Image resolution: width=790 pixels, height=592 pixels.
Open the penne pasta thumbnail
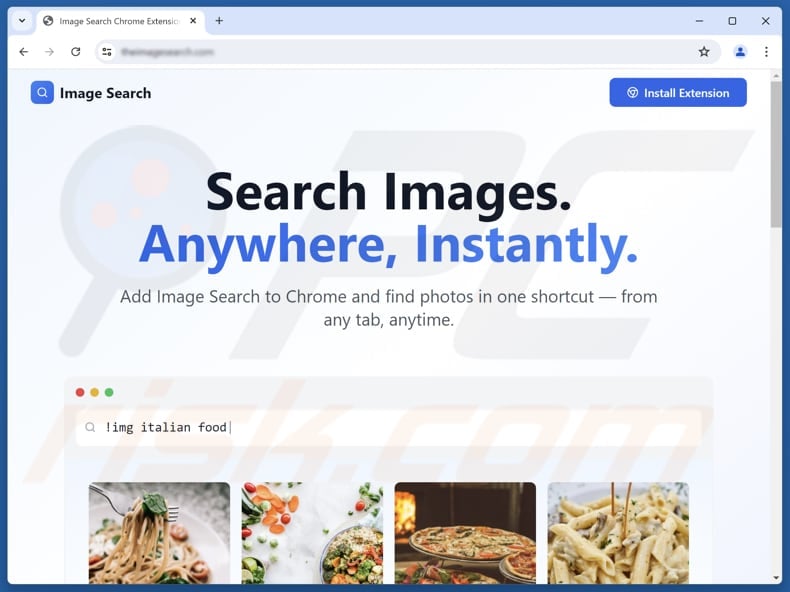tap(618, 533)
